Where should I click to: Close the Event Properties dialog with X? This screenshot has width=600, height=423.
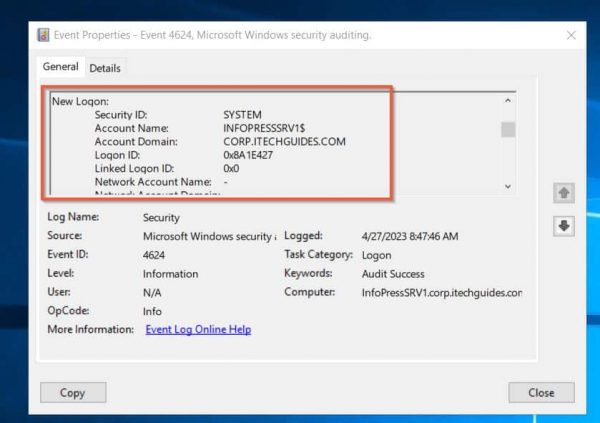(571, 35)
